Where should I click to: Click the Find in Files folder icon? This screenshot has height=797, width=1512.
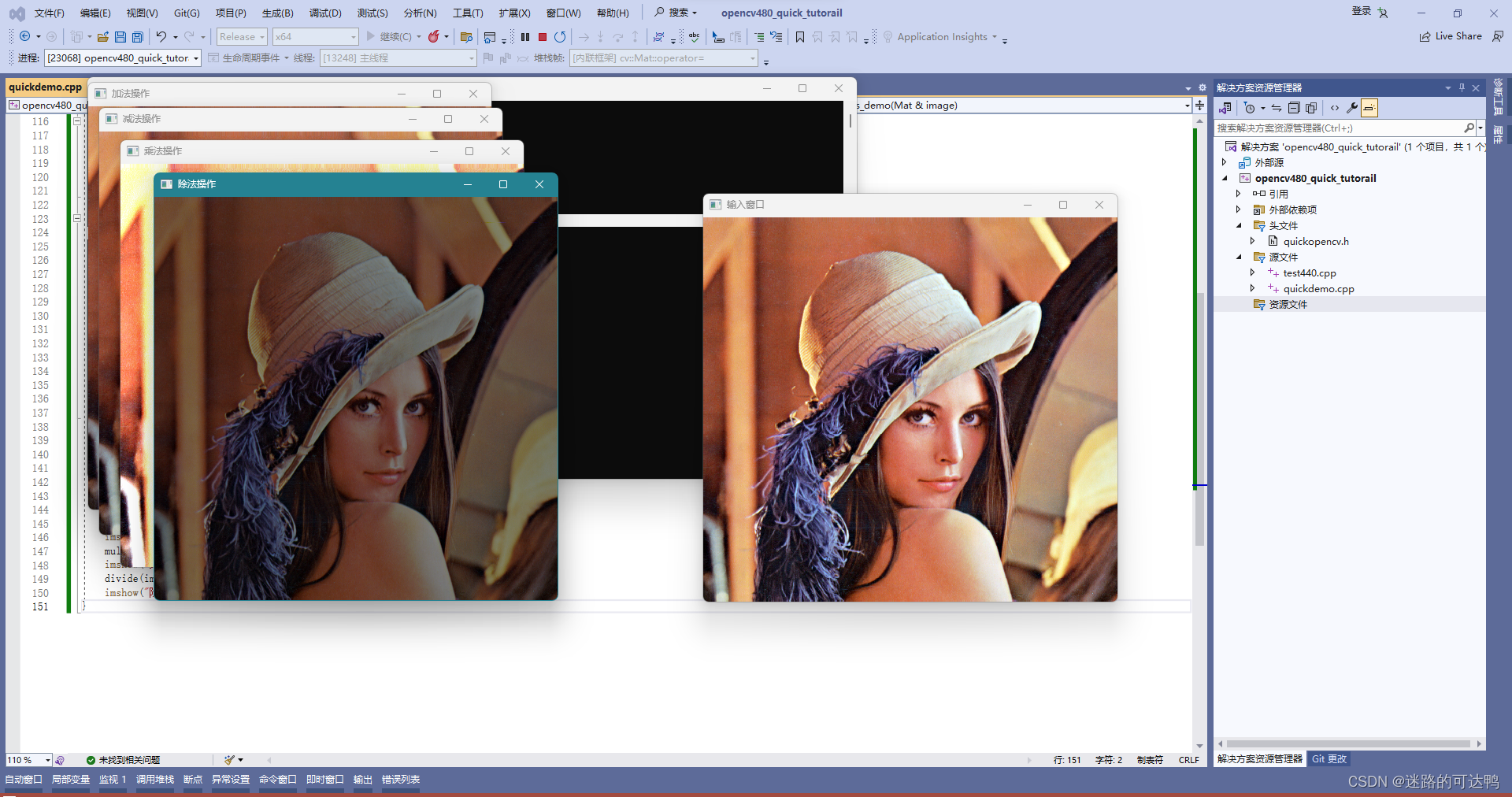pyautogui.click(x=466, y=37)
